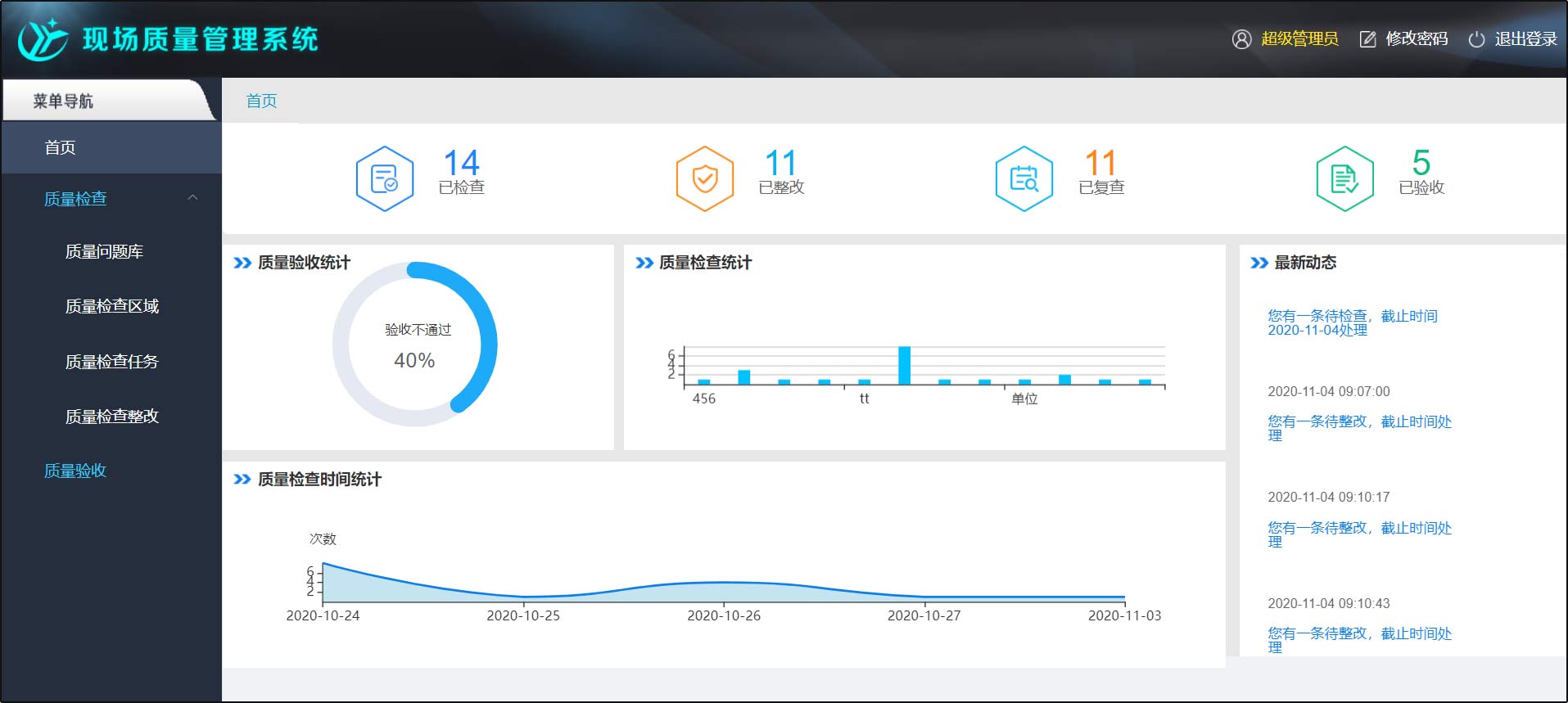Click double-arrow icon beside 质量检查时间统计
This screenshot has height=703, width=1568.
point(242,480)
